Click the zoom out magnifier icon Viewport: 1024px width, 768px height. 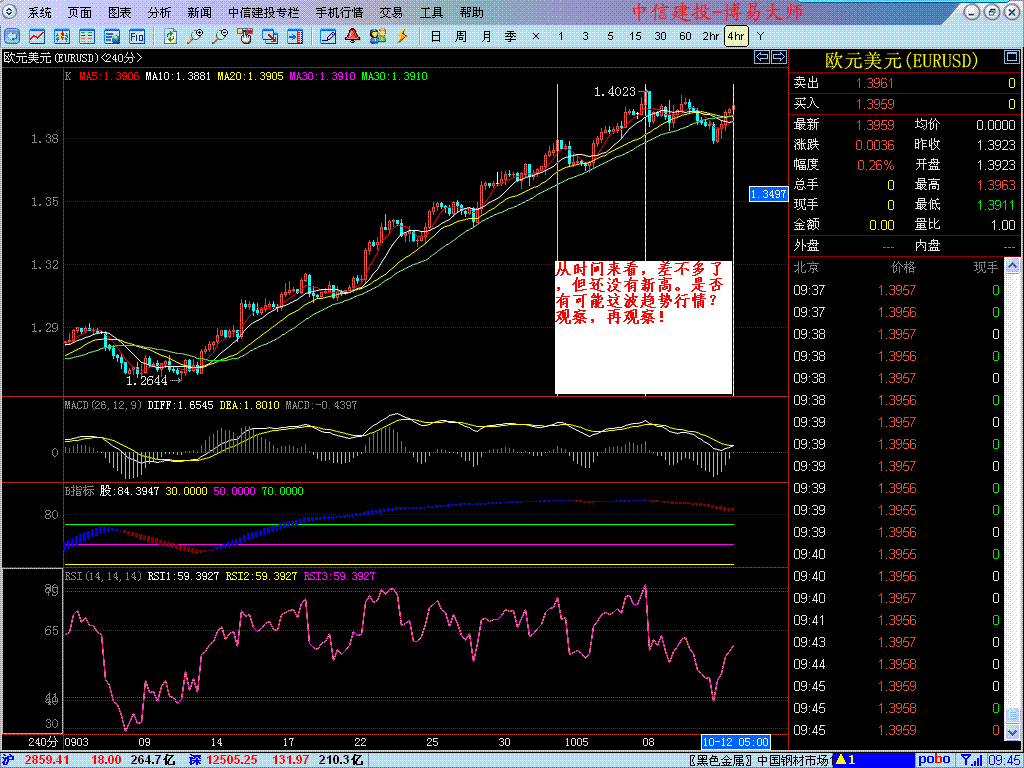[x=220, y=36]
